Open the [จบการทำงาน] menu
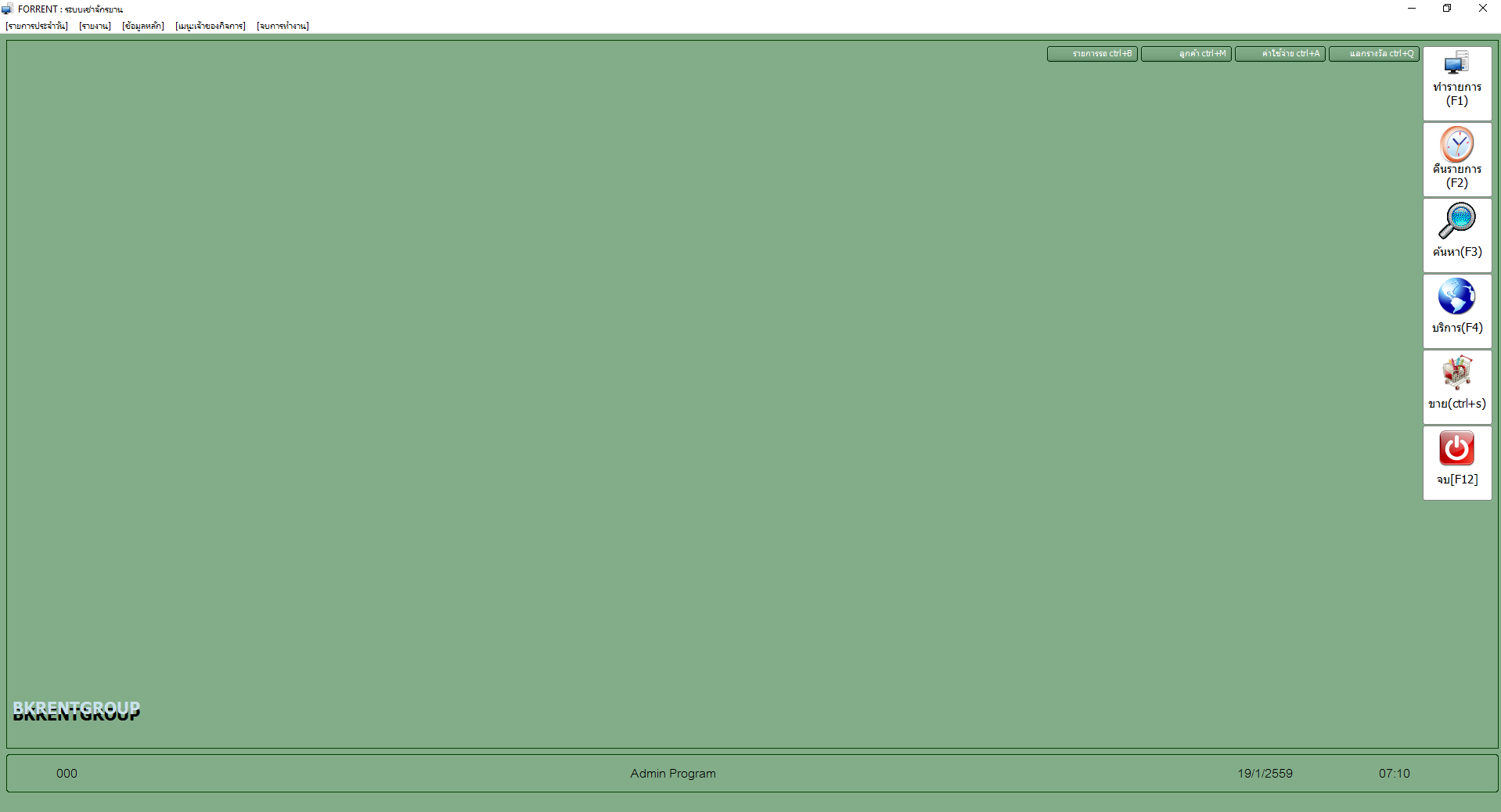Screen dimensions: 1501x812 (283, 26)
